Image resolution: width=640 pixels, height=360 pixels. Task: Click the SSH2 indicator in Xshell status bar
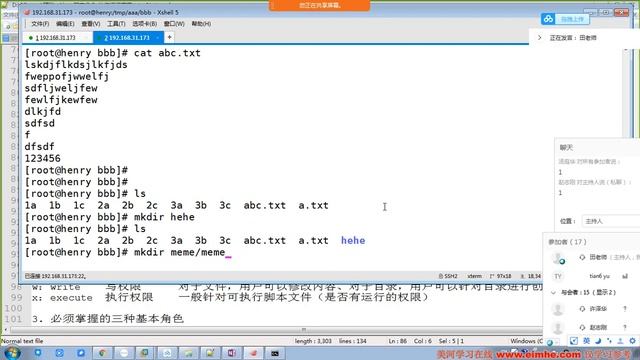tap(448, 276)
